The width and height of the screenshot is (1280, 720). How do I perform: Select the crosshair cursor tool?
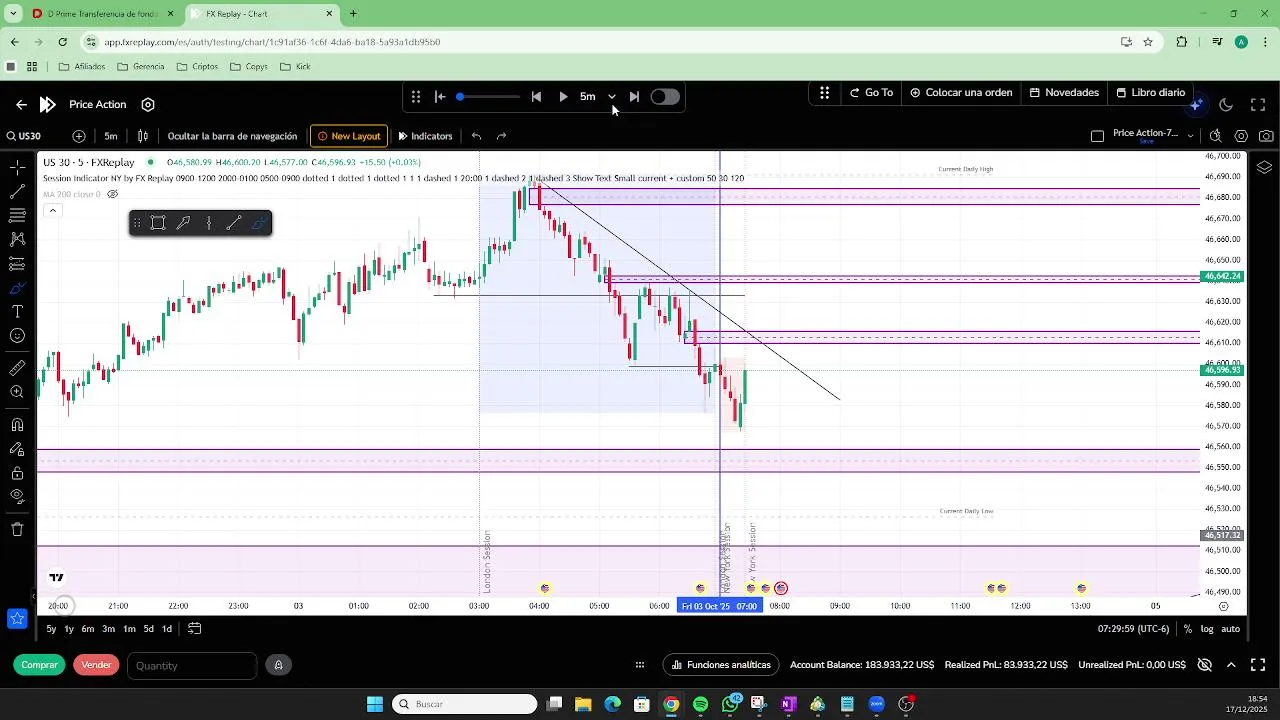point(17,167)
